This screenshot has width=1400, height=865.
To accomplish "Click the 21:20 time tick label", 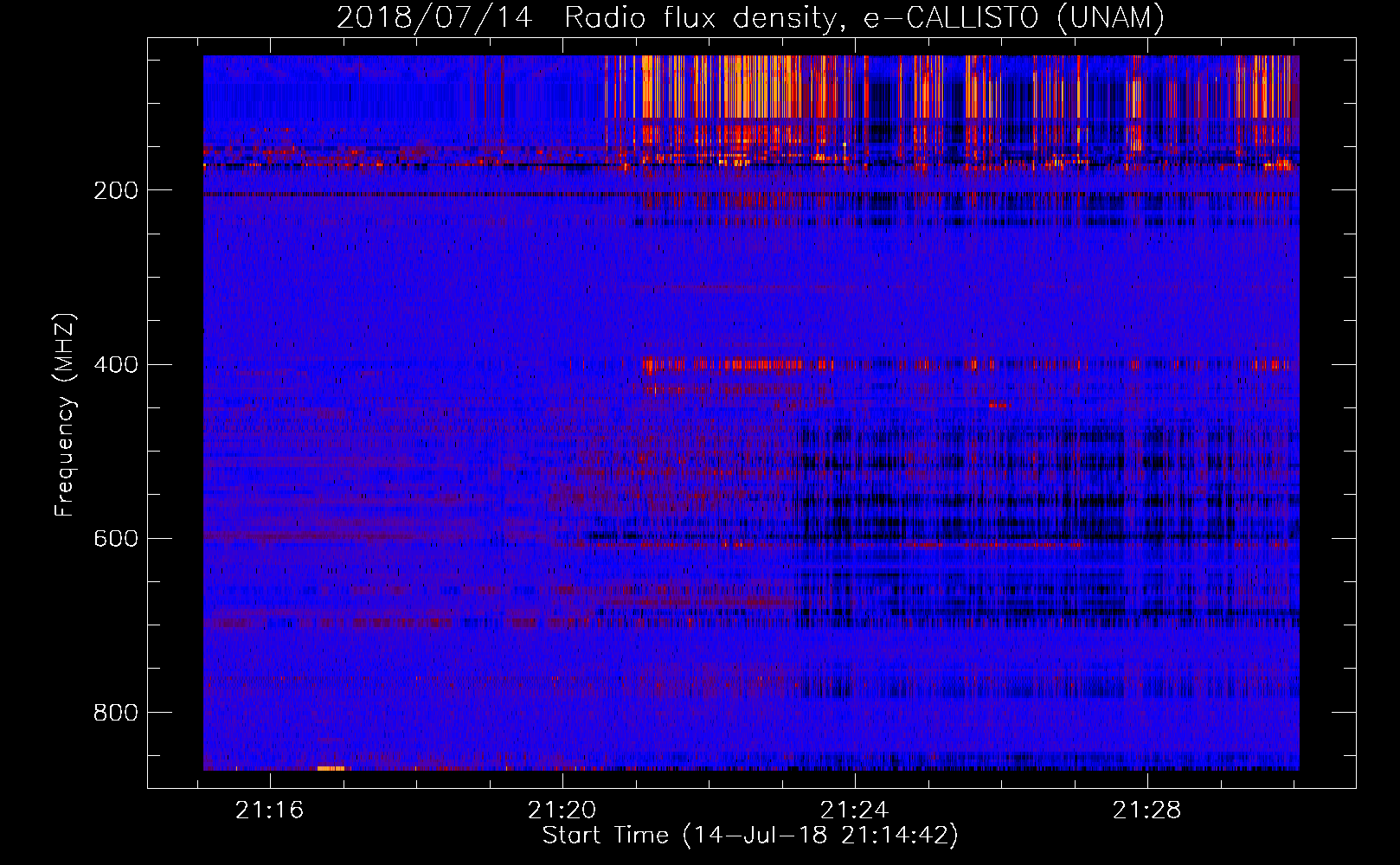I will point(562,811).
